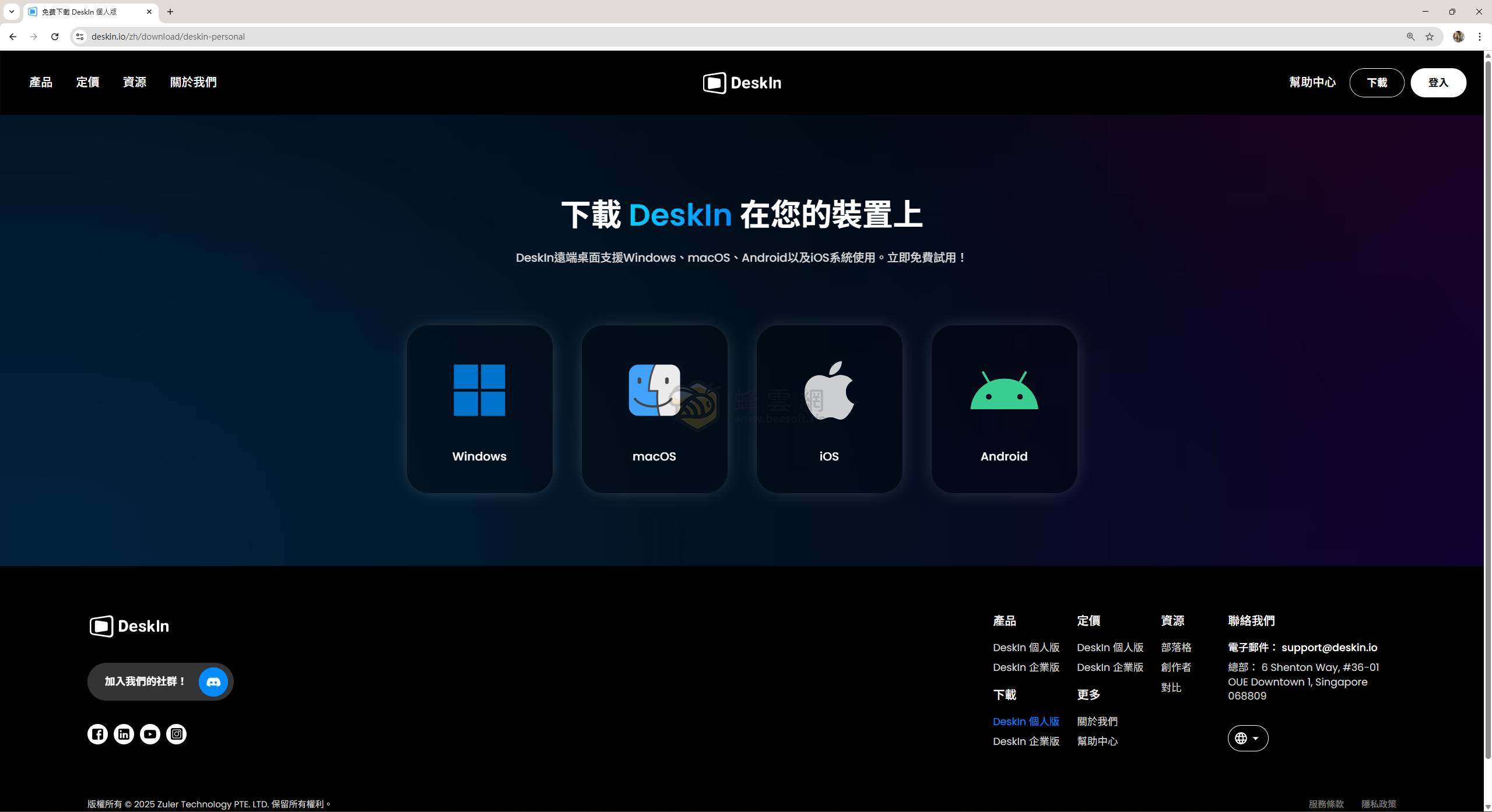Click the Windows logo download icon
This screenshot has width=1492, height=812.
[479, 390]
